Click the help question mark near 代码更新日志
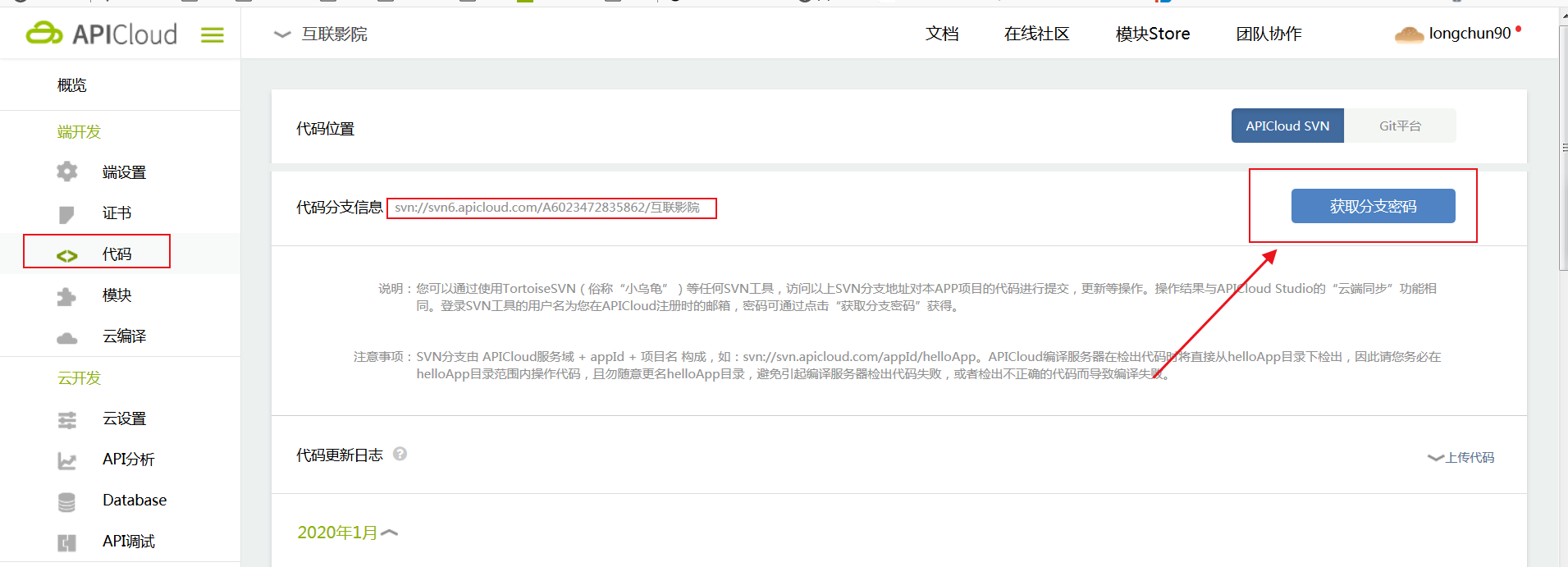Image resolution: width=1568 pixels, height=567 pixels. coord(400,454)
